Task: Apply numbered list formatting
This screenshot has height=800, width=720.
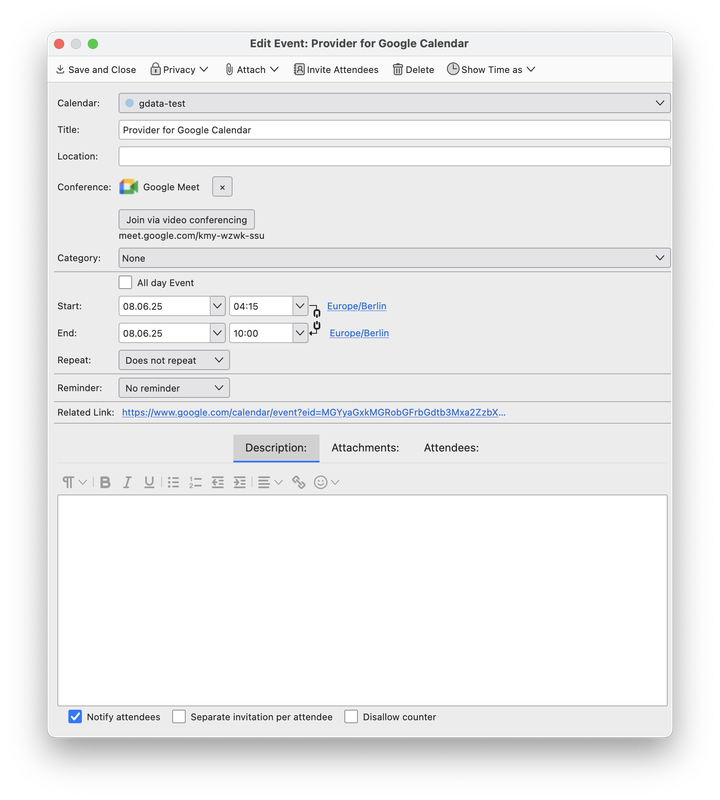Action: click(x=195, y=482)
